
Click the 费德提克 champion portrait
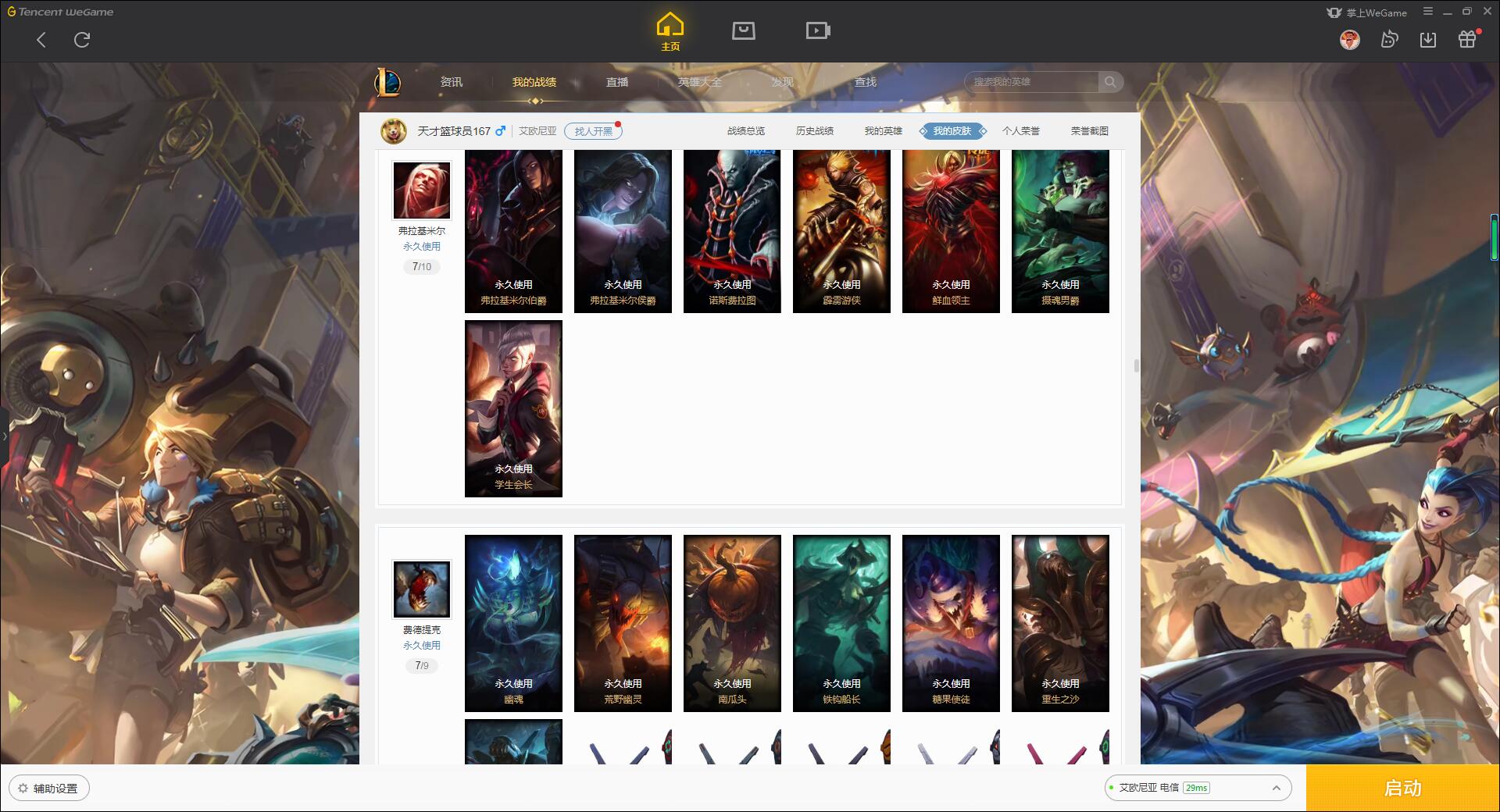click(421, 589)
